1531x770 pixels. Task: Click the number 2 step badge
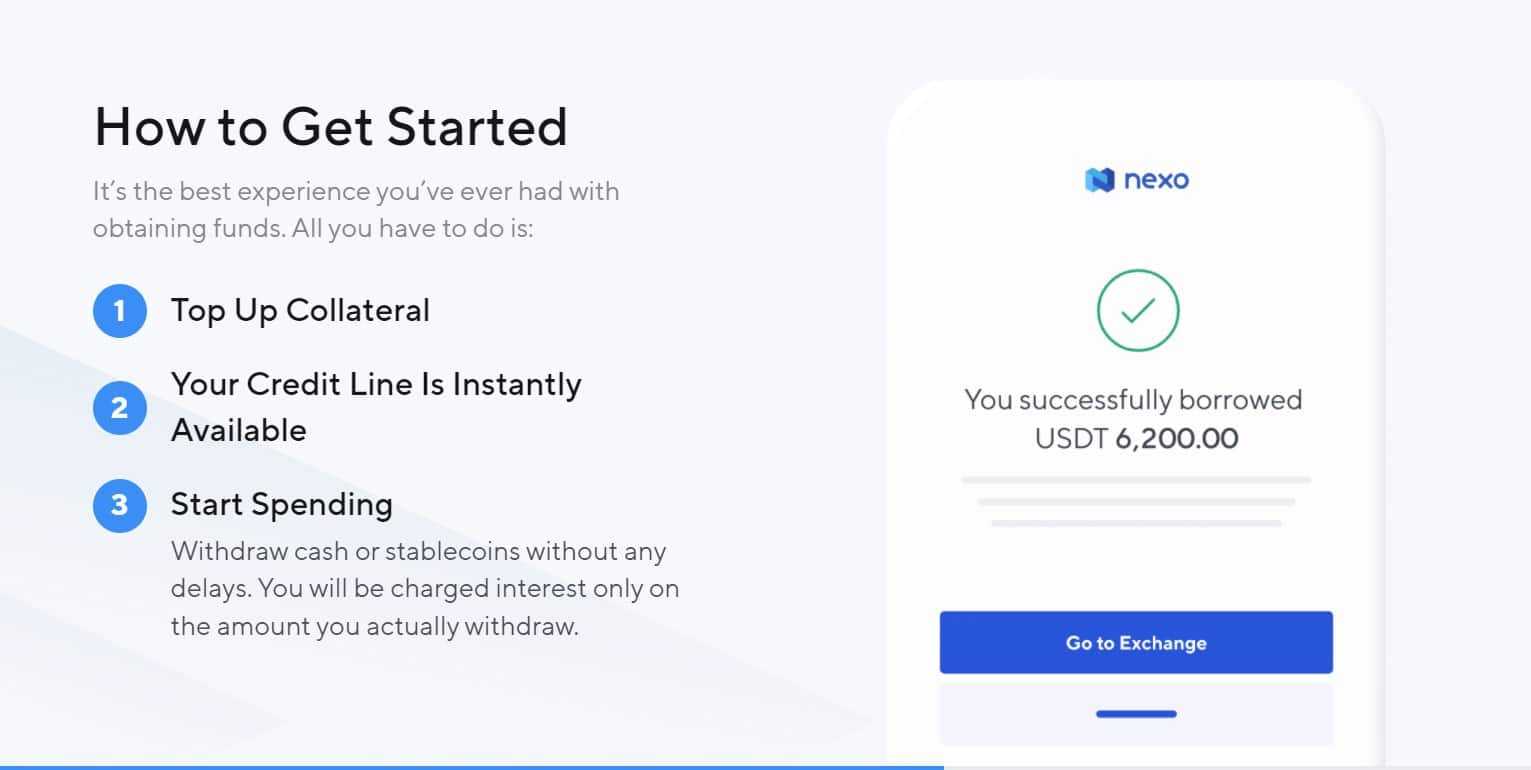(x=120, y=408)
